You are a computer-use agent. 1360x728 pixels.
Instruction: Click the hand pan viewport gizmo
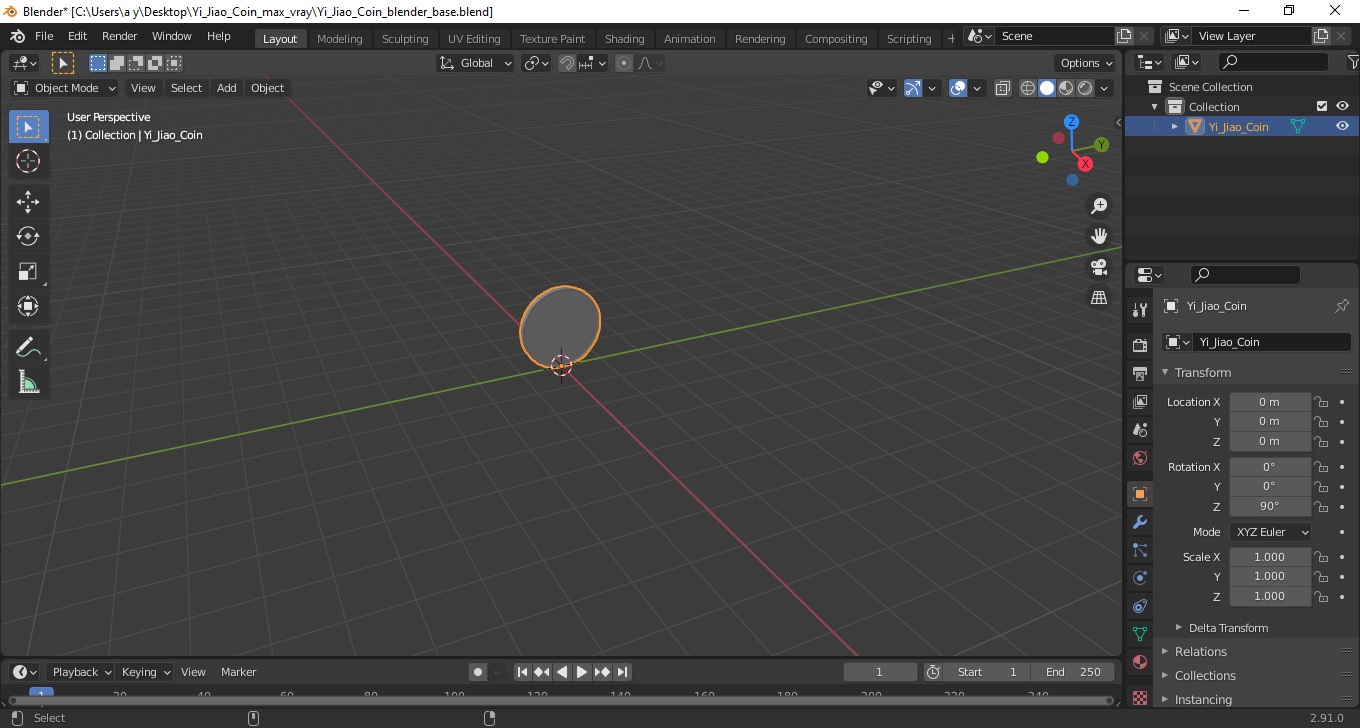point(1099,237)
